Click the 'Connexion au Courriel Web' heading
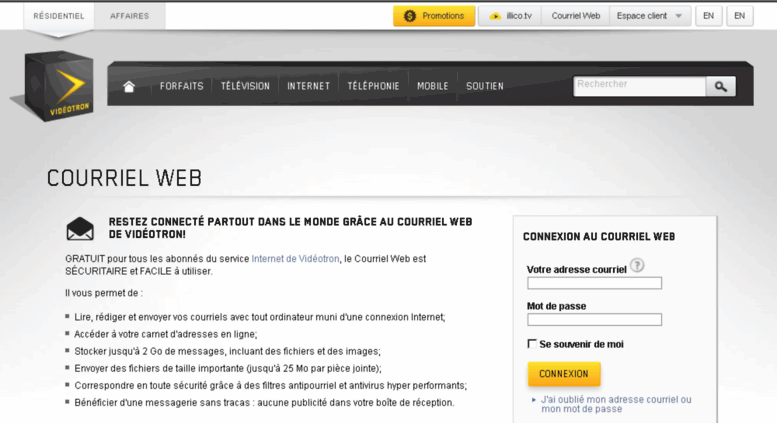This screenshot has height=423, width=777. [599, 237]
